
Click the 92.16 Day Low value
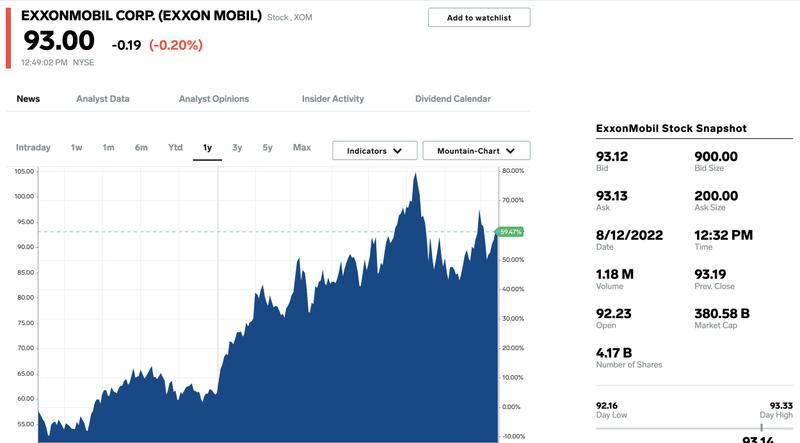tap(607, 406)
